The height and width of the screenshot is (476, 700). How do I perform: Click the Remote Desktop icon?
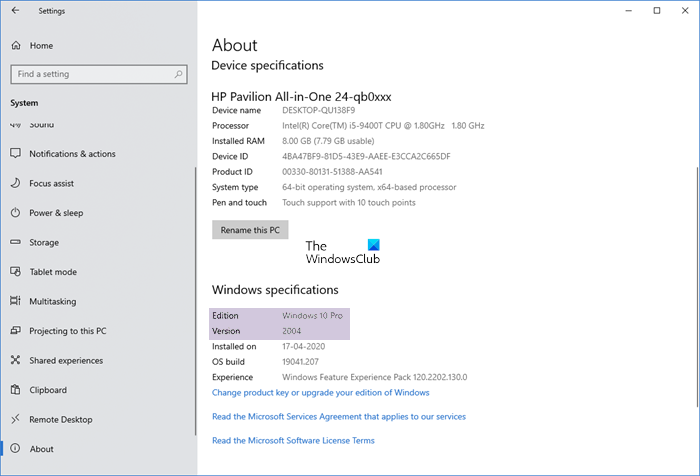click(x=16, y=420)
